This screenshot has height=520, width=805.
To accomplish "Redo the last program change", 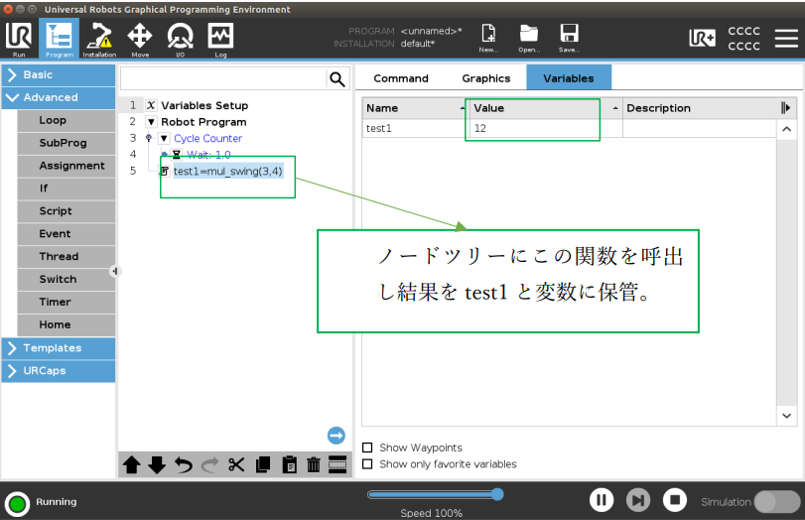I will pyautogui.click(x=209, y=465).
